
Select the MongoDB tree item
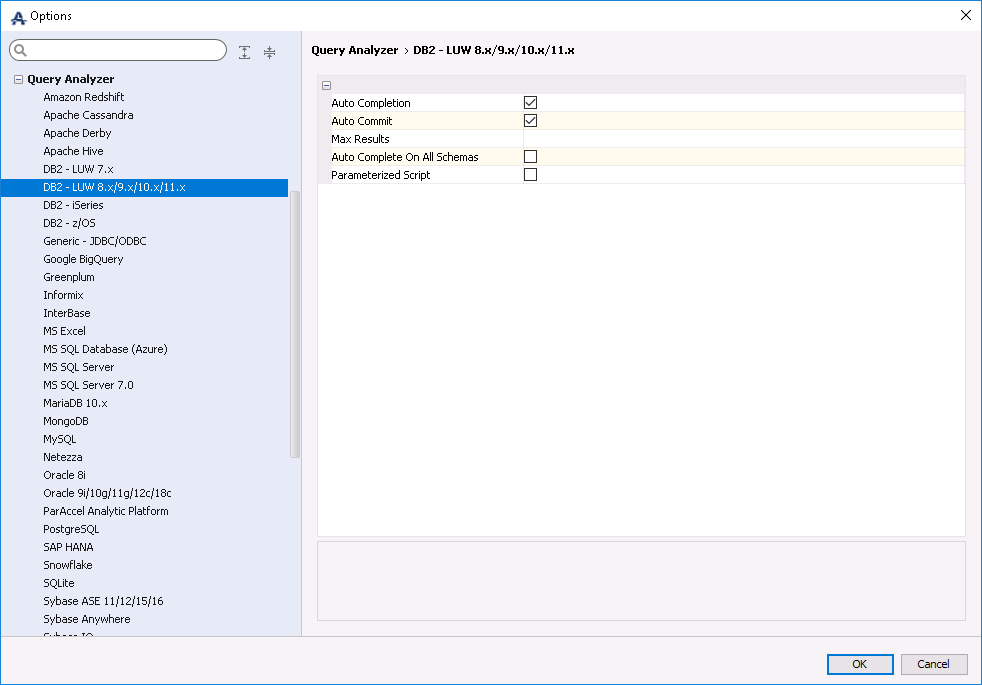(66, 421)
